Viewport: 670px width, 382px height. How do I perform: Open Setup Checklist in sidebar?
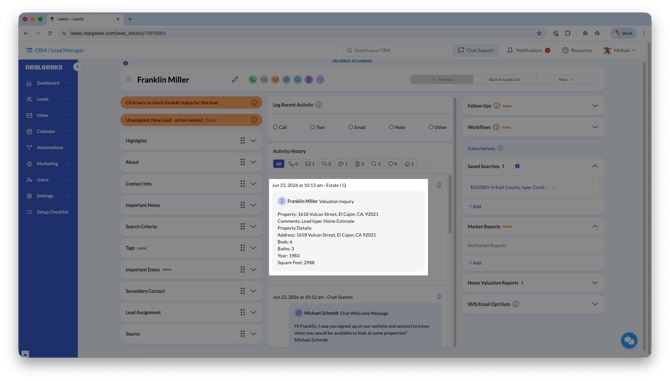(48, 212)
